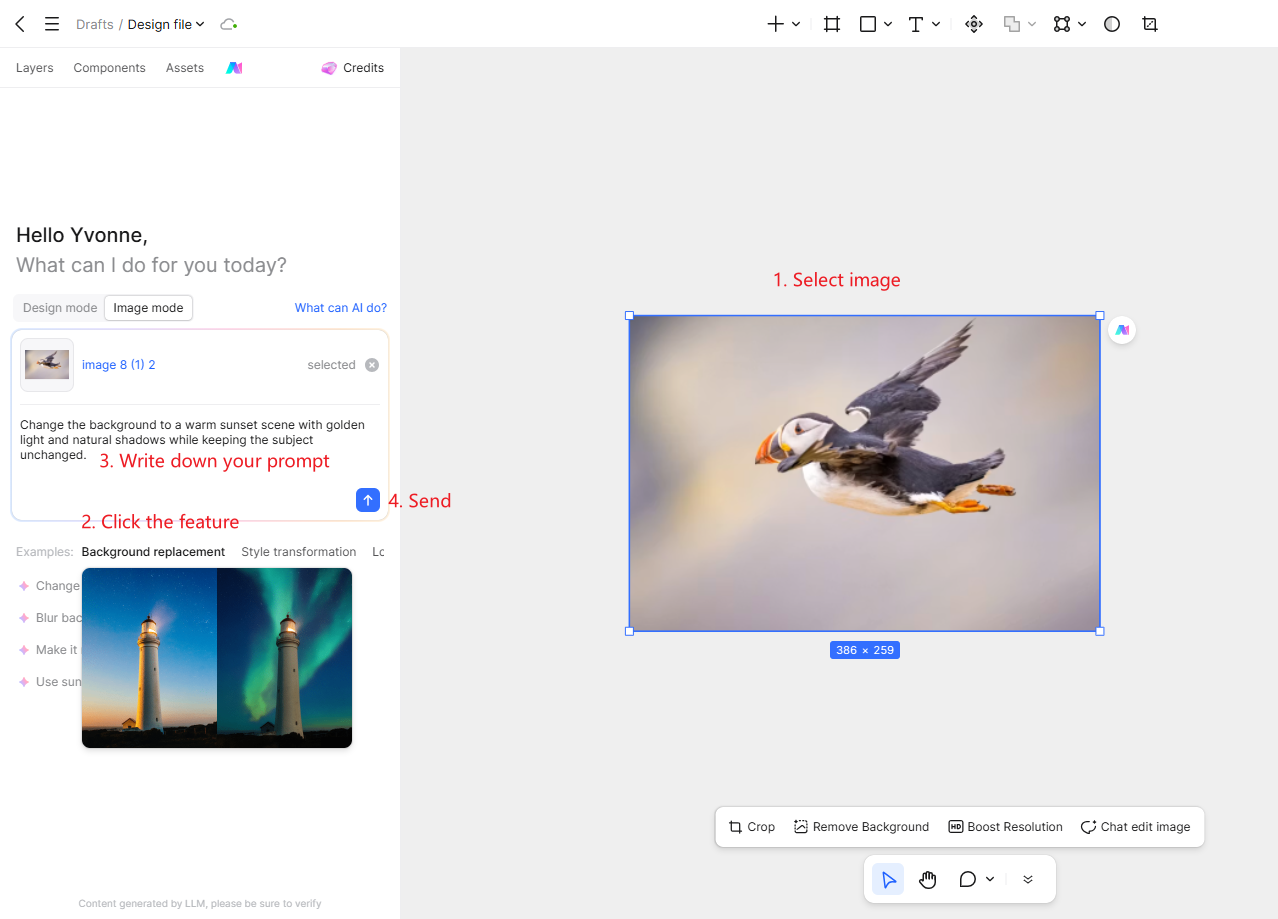This screenshot has width=1278, height=919.
Task: Select the Hand pan tool
Action: pyautogui.click(x=928, y=879)
